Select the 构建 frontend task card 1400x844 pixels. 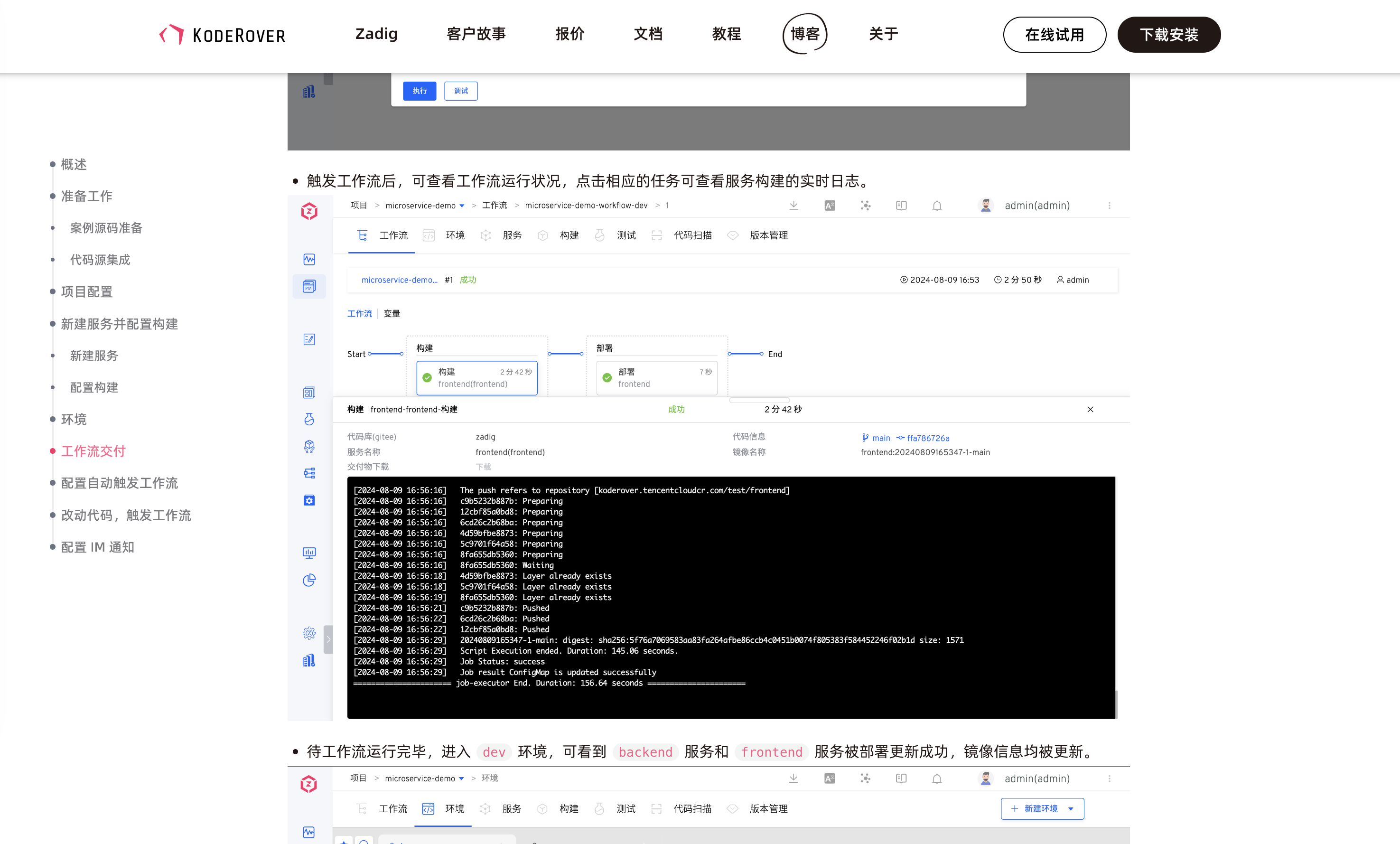[476, 378]
